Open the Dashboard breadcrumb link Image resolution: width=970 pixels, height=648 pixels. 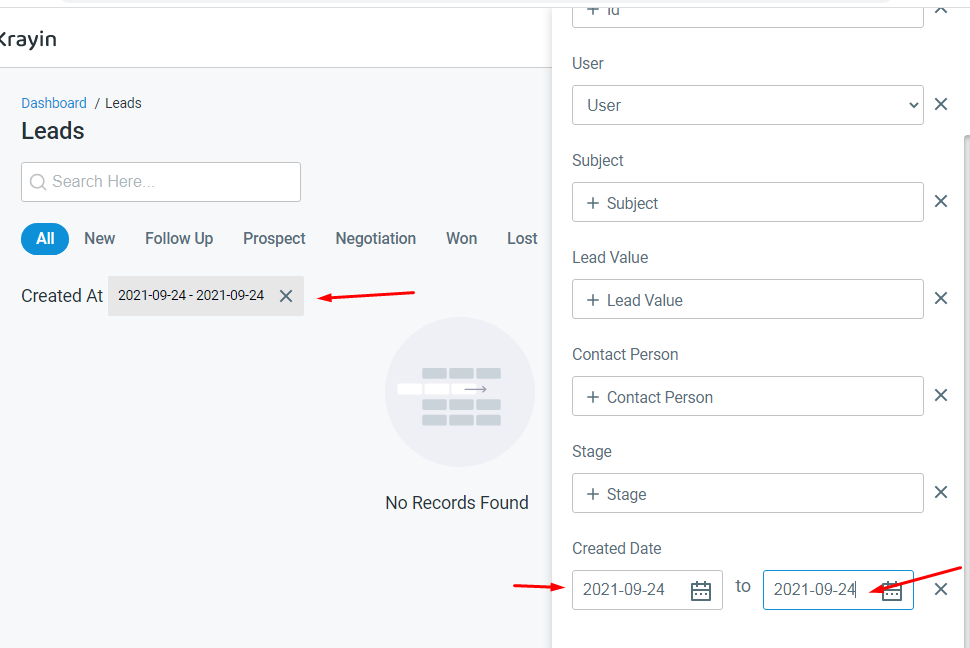[x=54, y=103]
